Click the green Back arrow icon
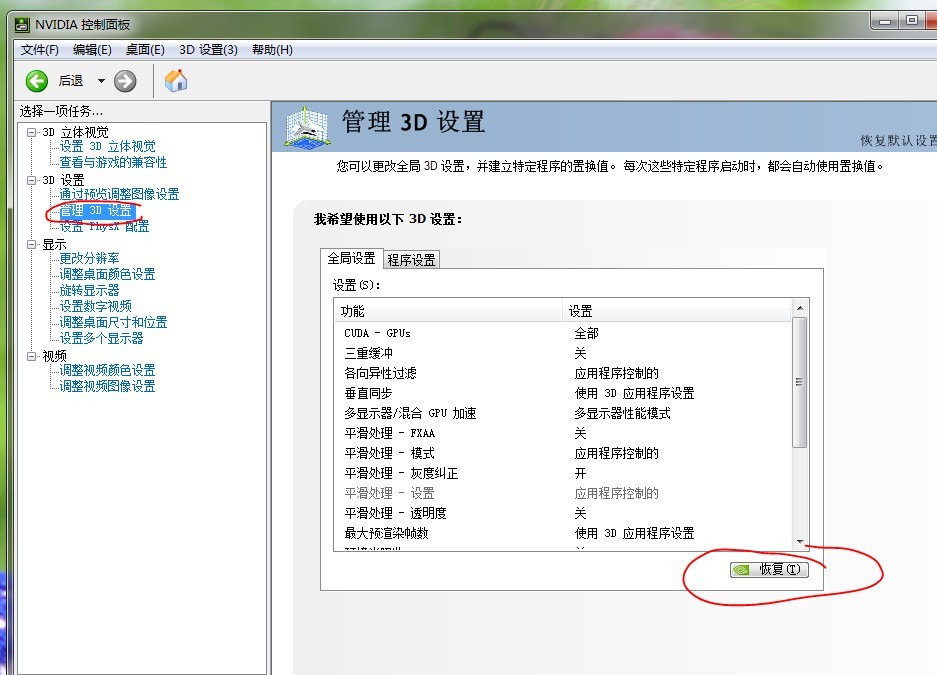The width and height of the screenshot is (937, 675). [x=36, y=81]
